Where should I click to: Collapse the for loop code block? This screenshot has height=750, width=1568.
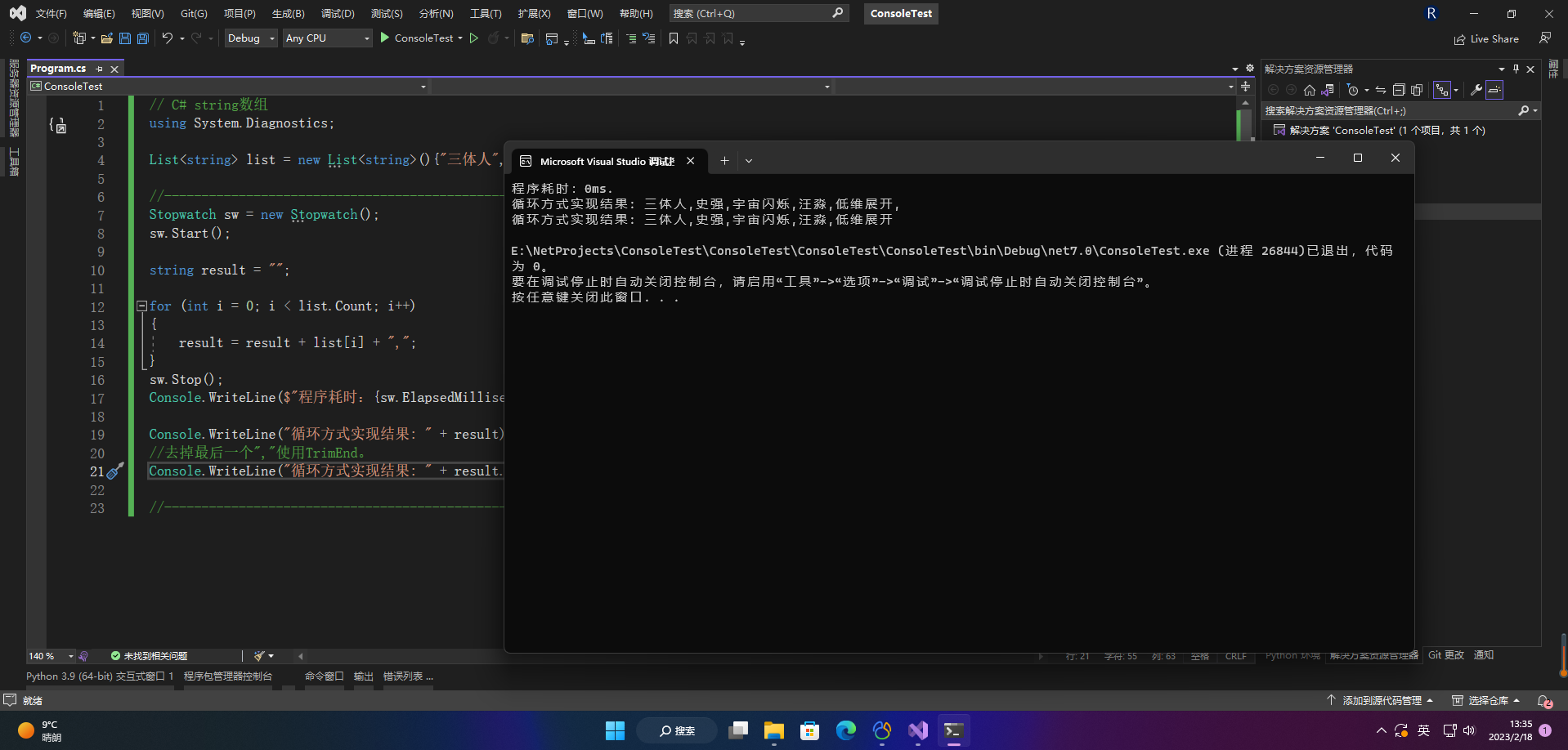click(x=141, y=306)
